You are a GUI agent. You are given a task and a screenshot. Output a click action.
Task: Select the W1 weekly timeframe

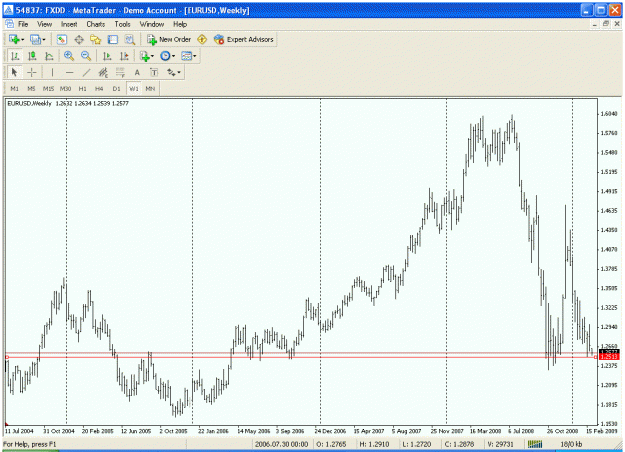pos(134,89)
